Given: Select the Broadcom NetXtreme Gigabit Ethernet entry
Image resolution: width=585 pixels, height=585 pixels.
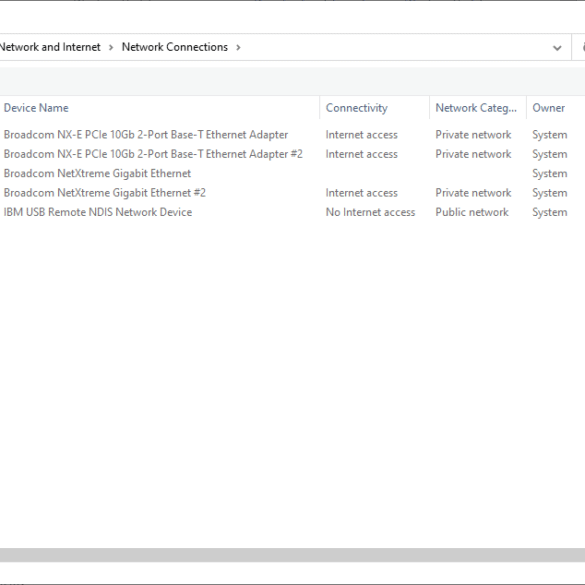Looking at the screenshot, I should coord(97,173).
